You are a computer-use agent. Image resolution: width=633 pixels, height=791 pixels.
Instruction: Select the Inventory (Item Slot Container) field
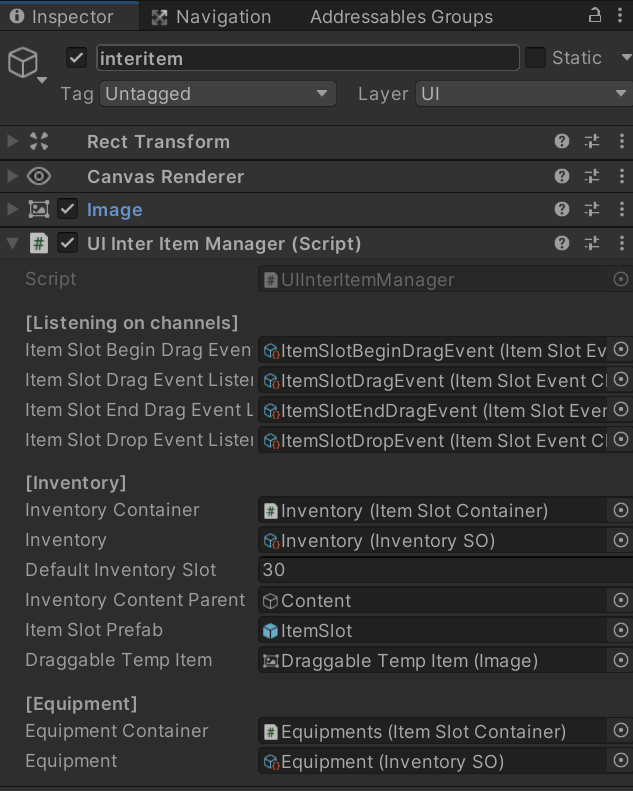tap(434, 511)
